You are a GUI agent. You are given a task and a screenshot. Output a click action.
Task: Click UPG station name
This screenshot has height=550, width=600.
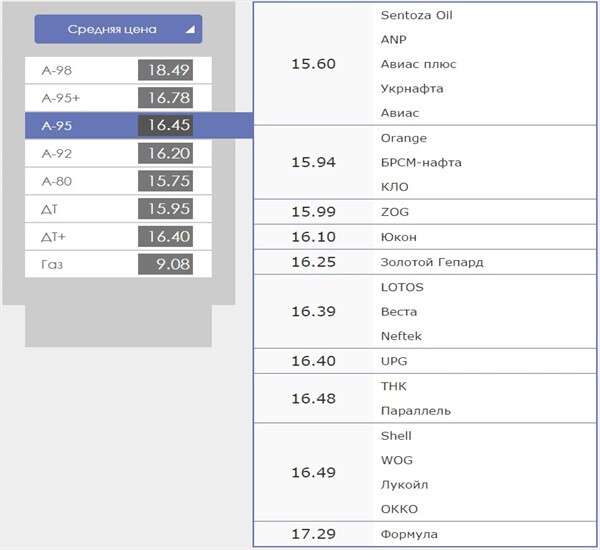click(394, 361)
